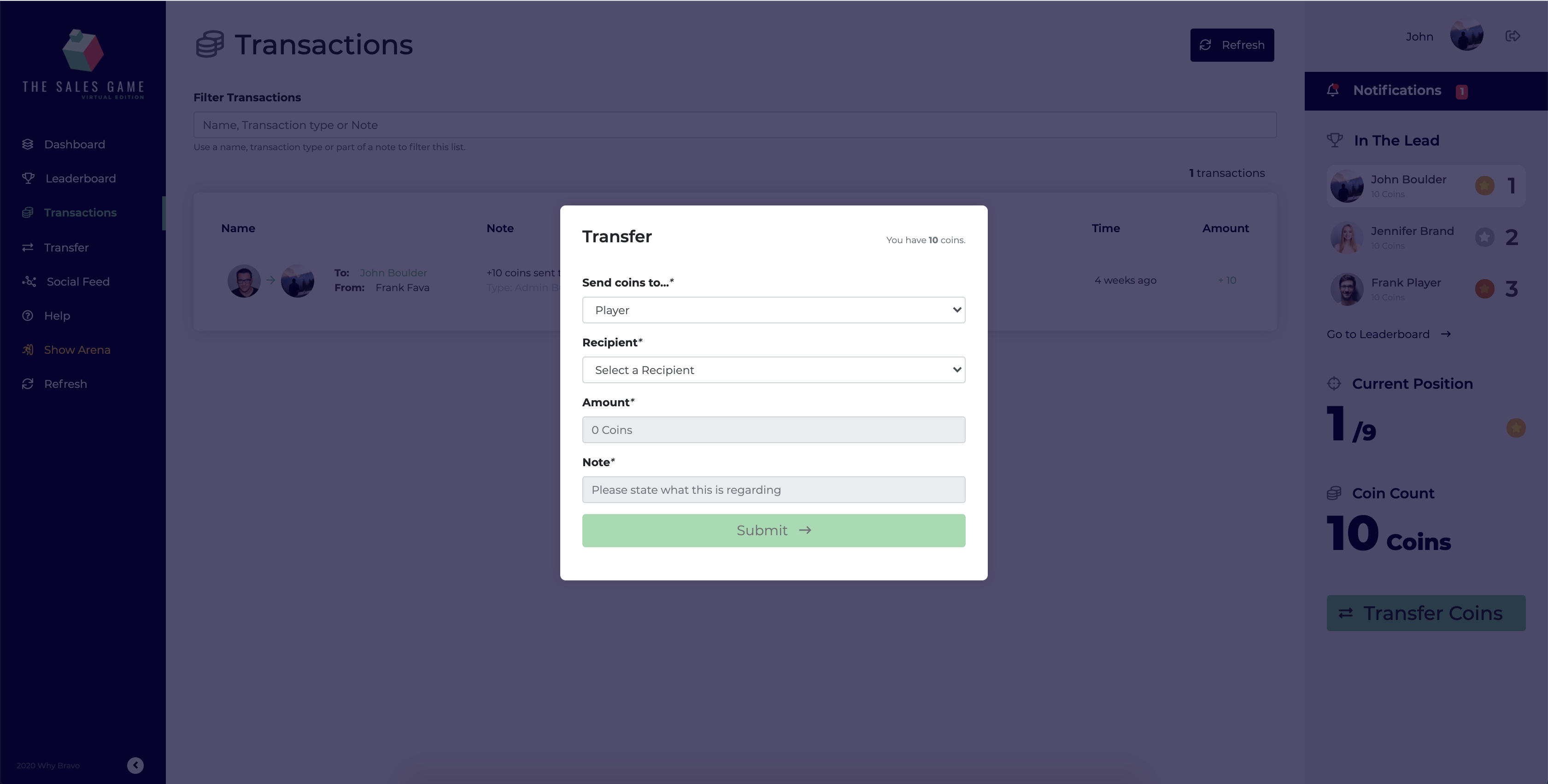Image resolution: width=1548 pixels, height=784 pixels.
Task: Click the gold badge beside John Boulder
Action: pos(1484,185)
